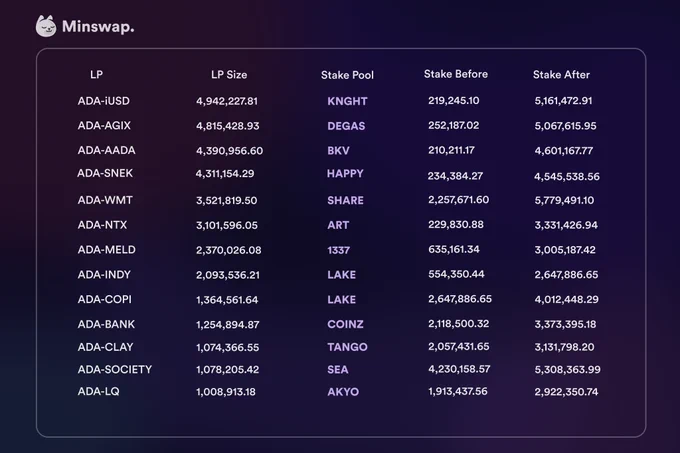Open the COINZ stake pool link
This screenshot has width=680, height=453.
pos(345,324)
